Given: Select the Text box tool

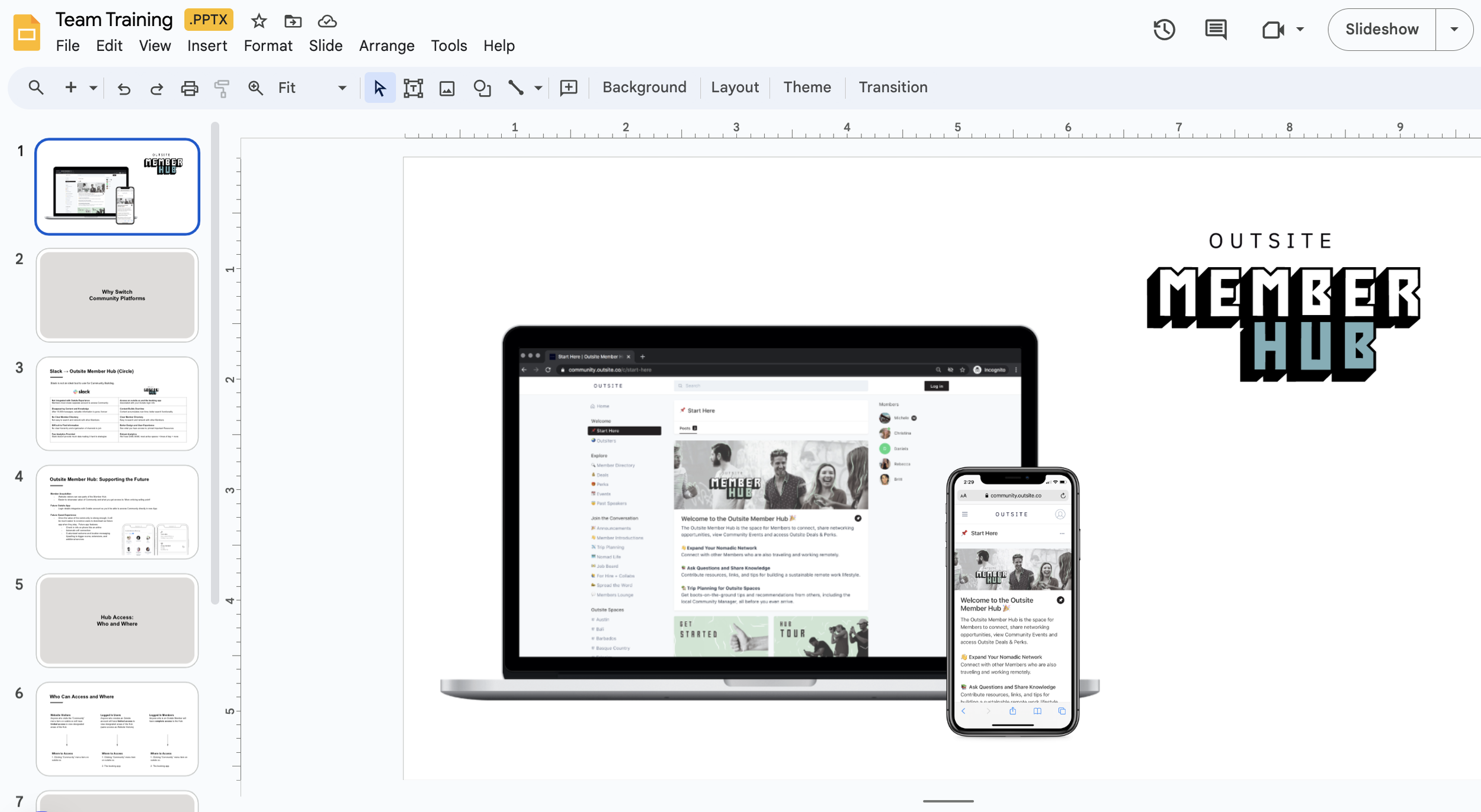Looking at the screenshot, I should pyautogui.click(x=413, y=88).
